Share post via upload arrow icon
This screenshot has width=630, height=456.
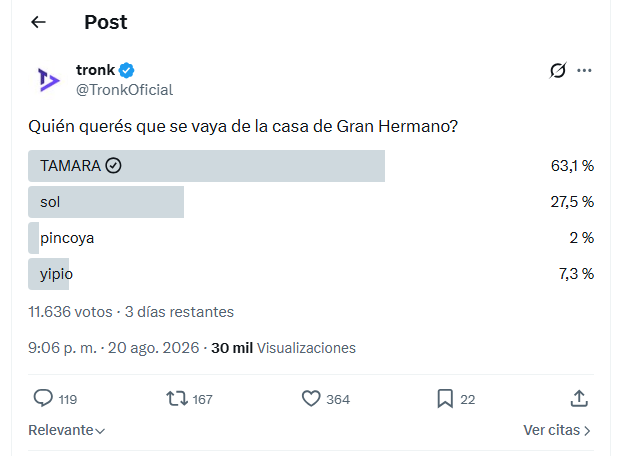coord(579,399)
